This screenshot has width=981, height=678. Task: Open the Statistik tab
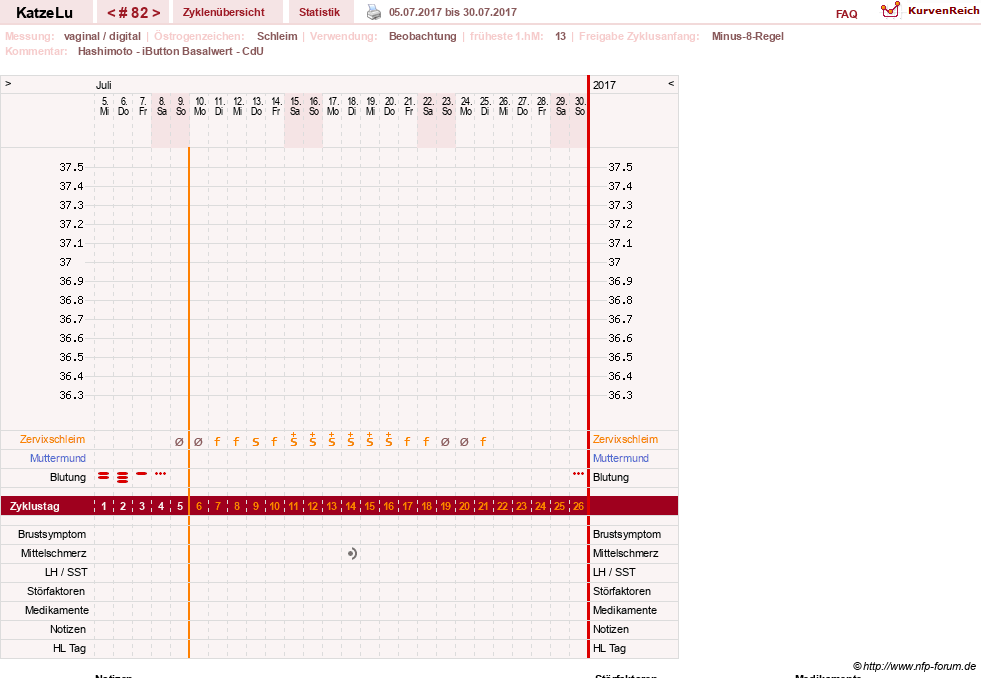(x=319, y=12)
